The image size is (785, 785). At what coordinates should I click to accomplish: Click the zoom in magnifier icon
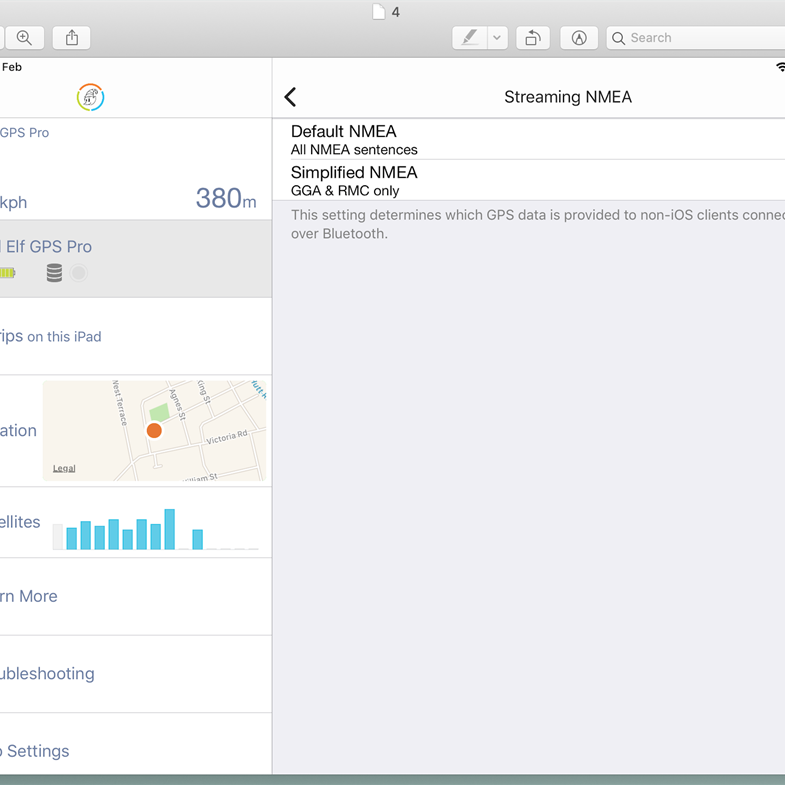point(24,38)
